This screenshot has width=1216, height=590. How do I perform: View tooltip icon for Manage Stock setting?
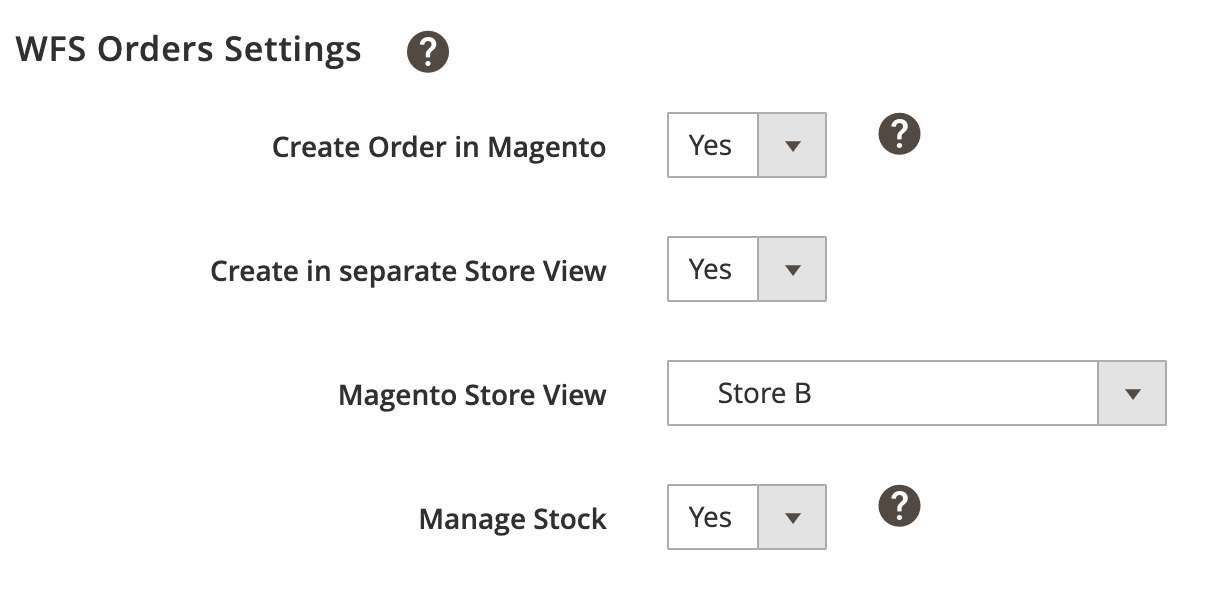pyautogui.click(x=898, y=506)
